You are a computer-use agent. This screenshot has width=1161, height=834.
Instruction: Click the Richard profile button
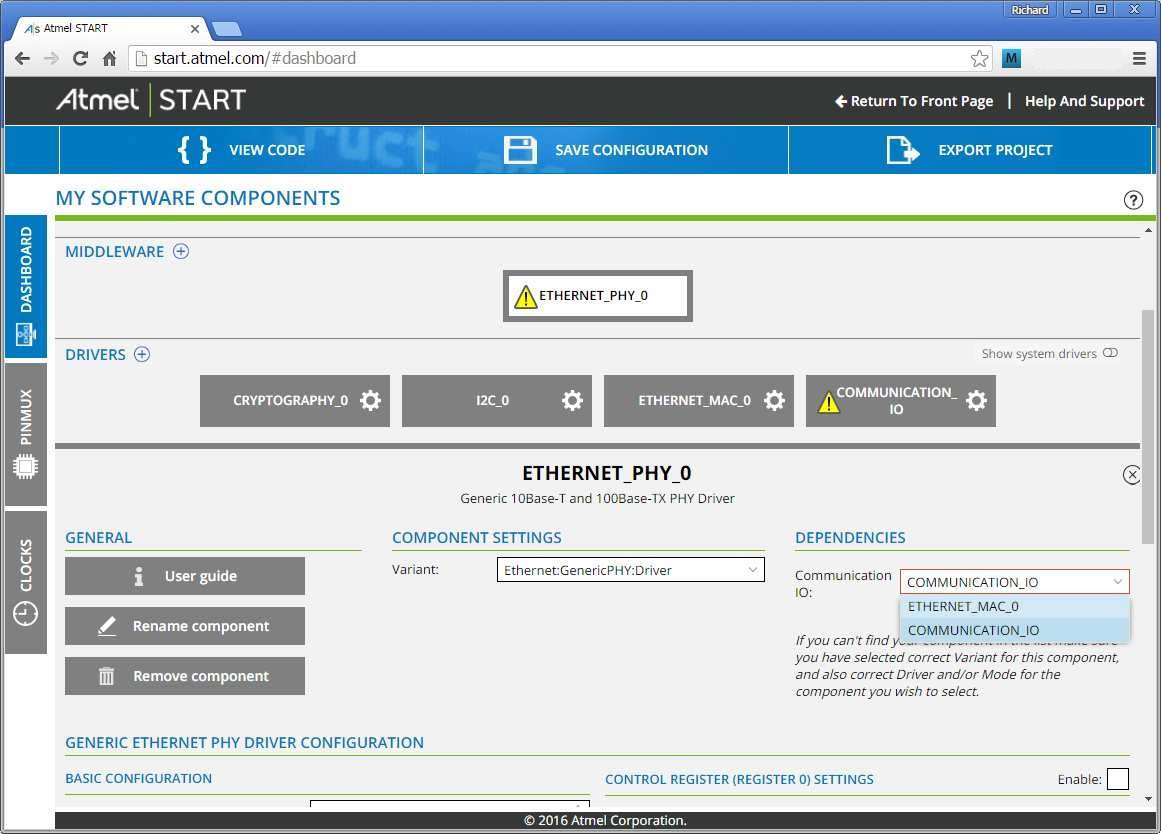(1030, 10)
